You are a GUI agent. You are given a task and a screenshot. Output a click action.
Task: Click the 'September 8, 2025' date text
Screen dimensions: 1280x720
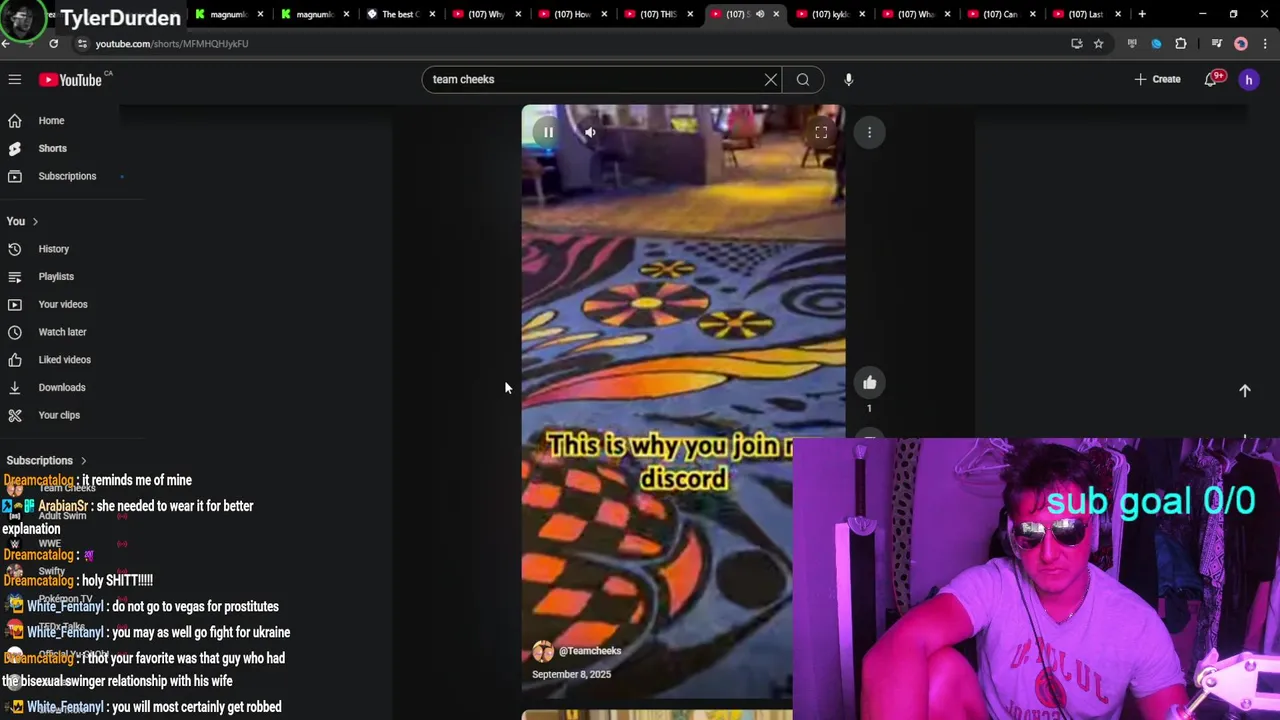click(x=571, y=675)
